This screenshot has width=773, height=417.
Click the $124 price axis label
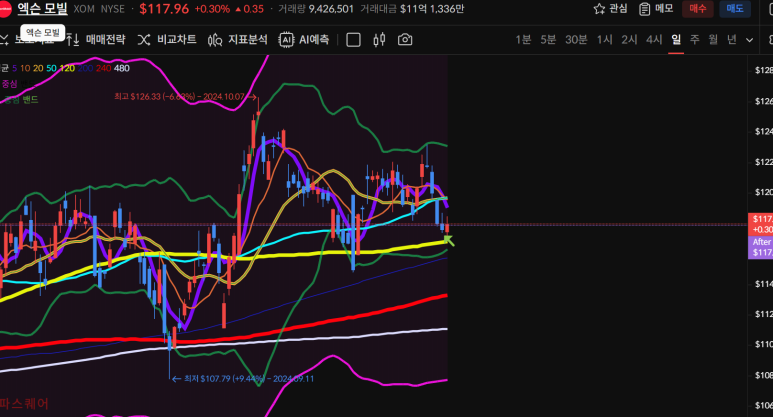click(x=764, y=131)
